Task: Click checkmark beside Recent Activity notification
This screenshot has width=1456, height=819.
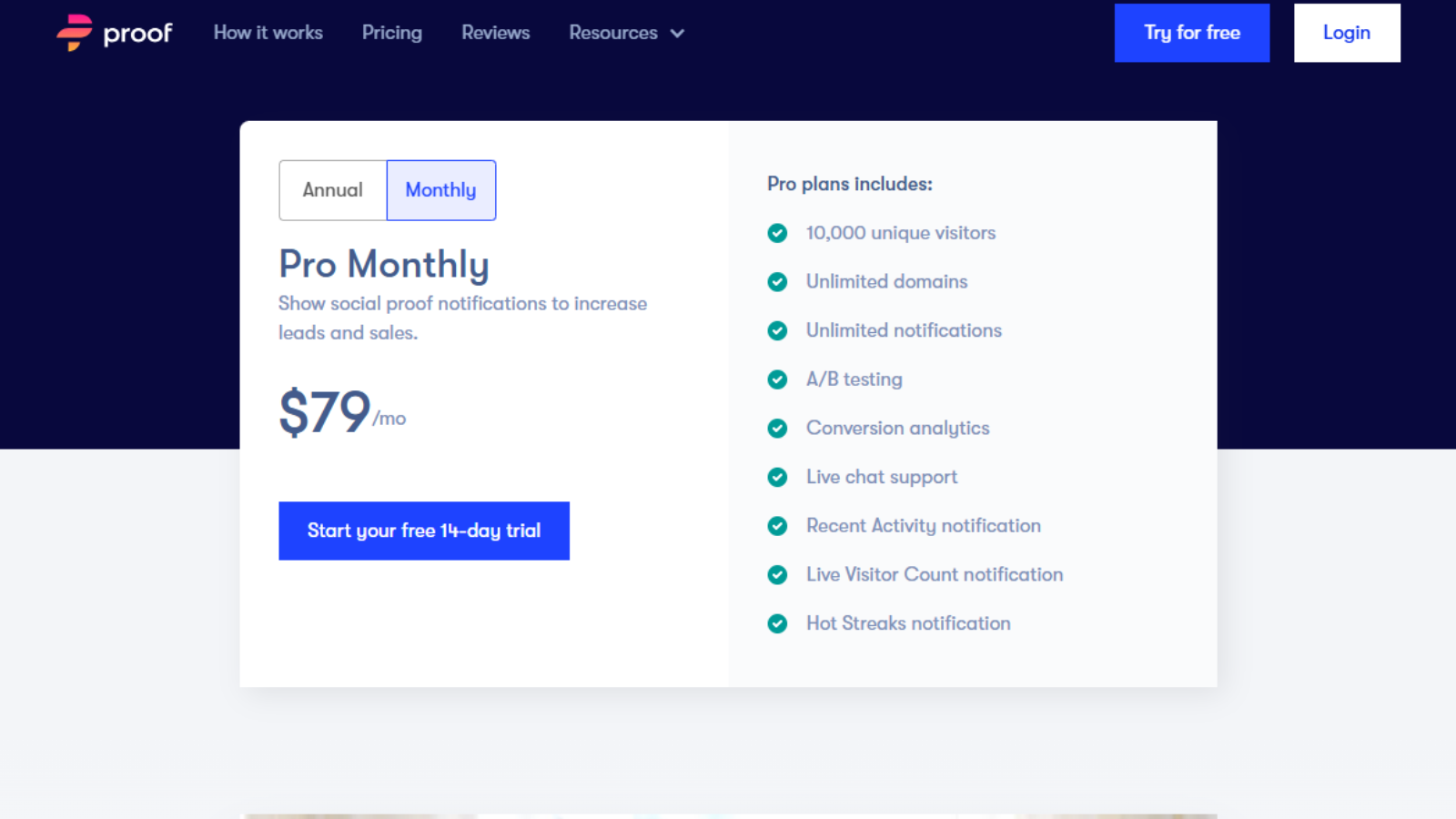Action: click(x=777, y=526)
